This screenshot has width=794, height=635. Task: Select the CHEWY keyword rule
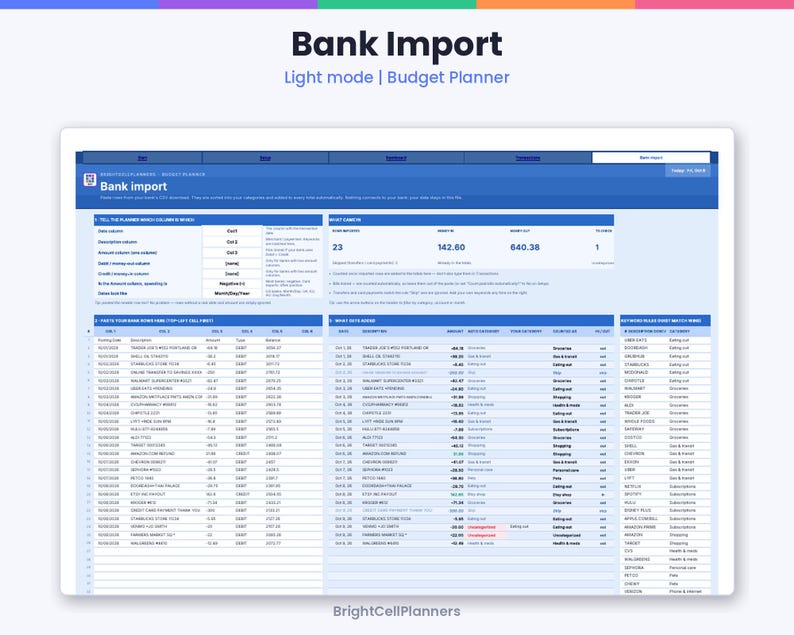point(631,584)
